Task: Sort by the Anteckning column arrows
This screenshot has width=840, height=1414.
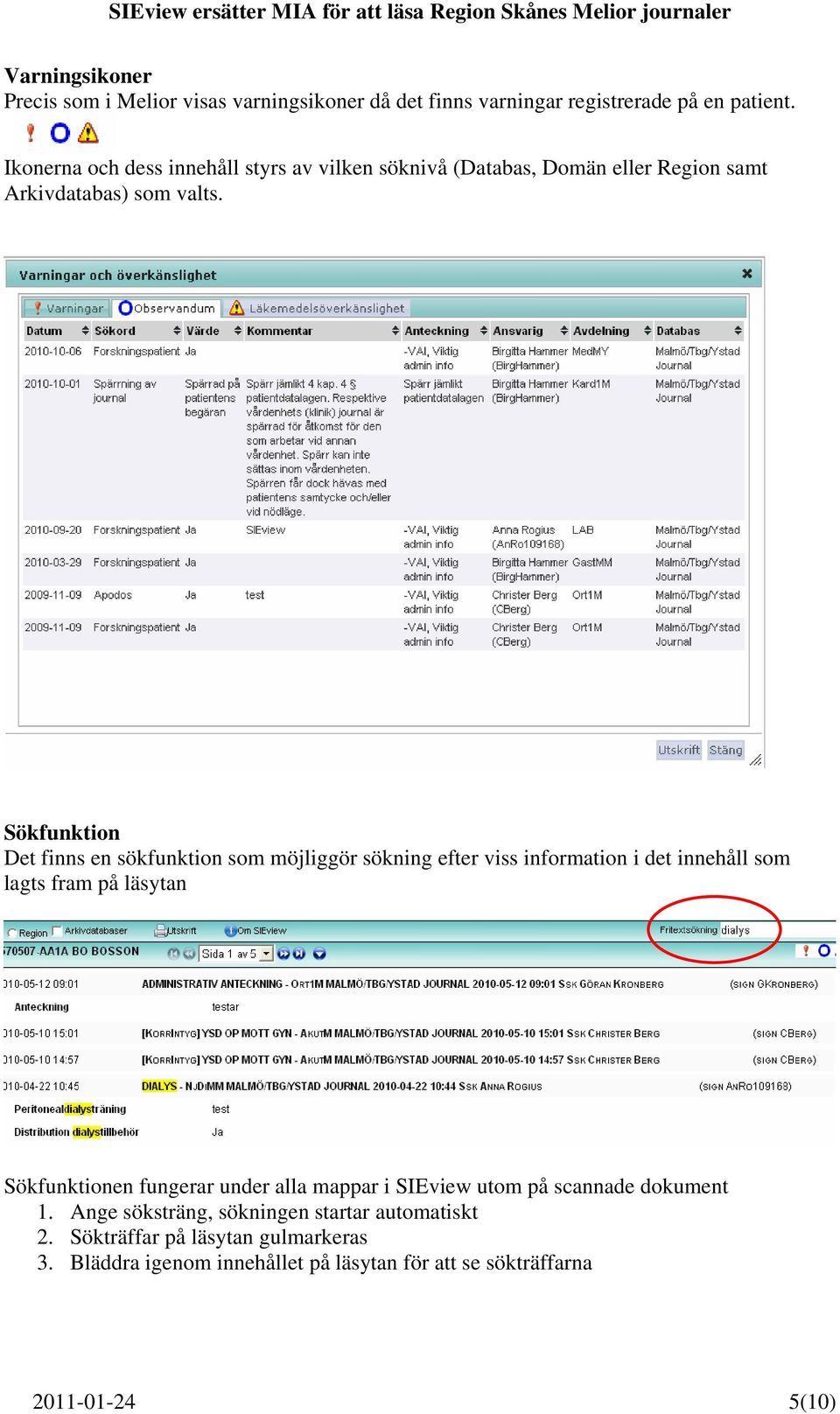Action: [x=484, y=331]
